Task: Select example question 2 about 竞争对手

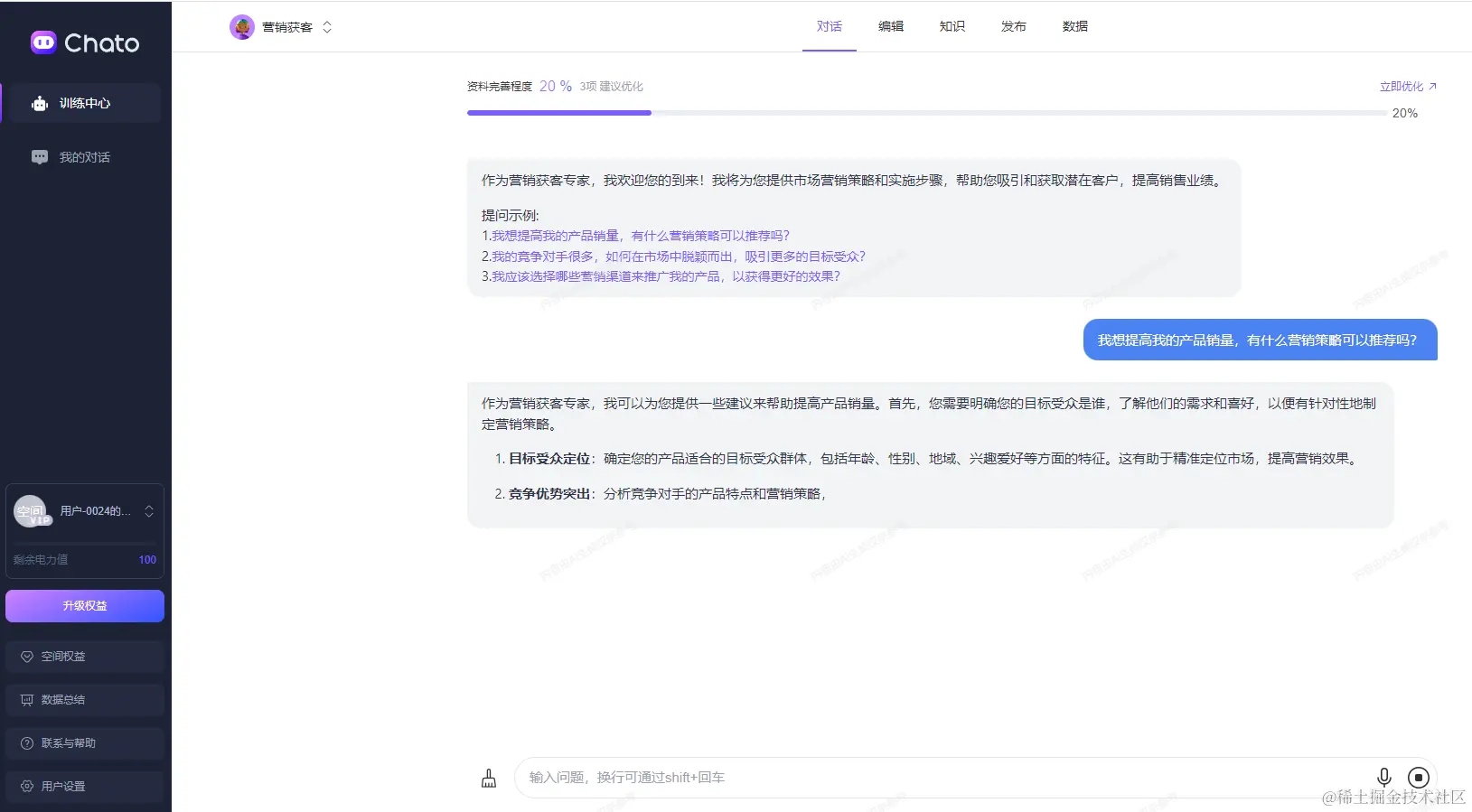Action: point(679,257)
